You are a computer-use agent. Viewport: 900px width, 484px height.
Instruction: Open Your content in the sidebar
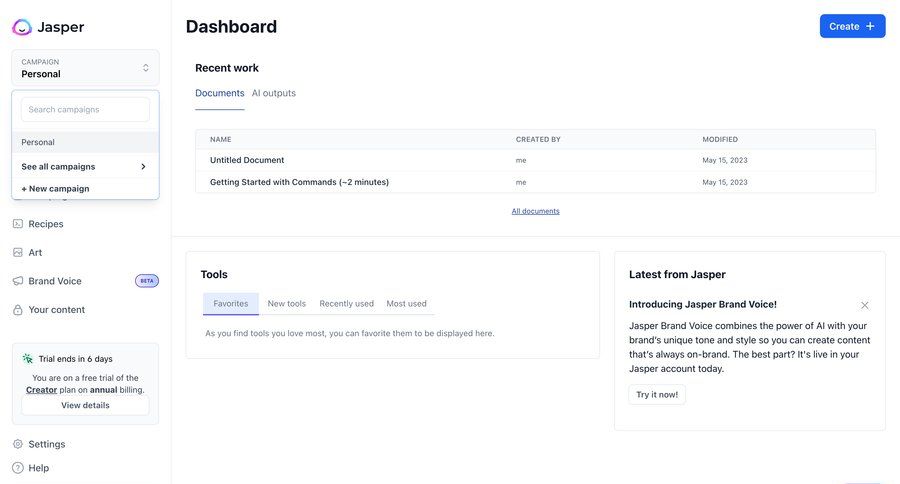pyautogui.click(x=57, y=310)
